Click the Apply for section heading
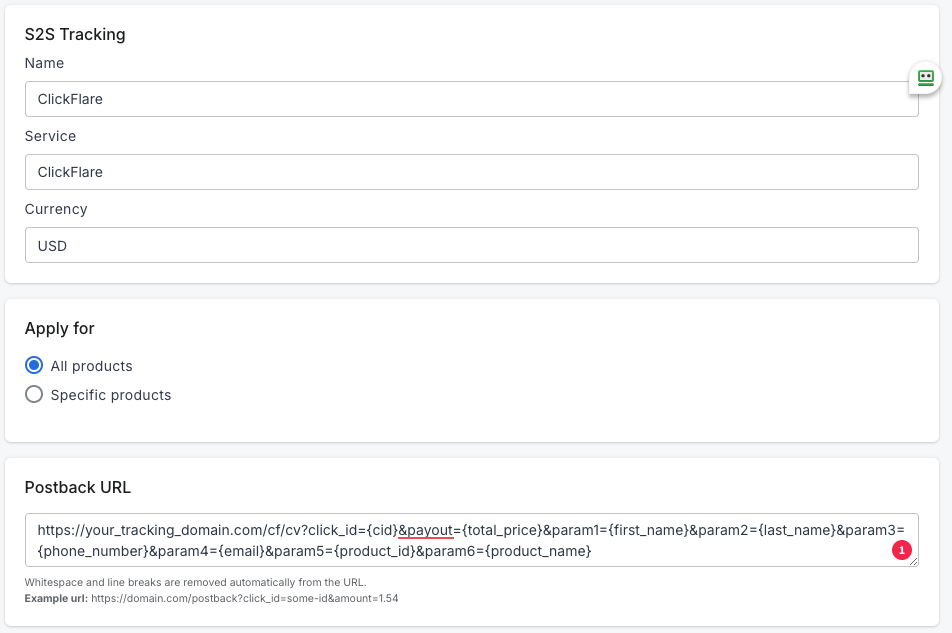952x633 pixels. pyautogui.click(x=59, y=328)
